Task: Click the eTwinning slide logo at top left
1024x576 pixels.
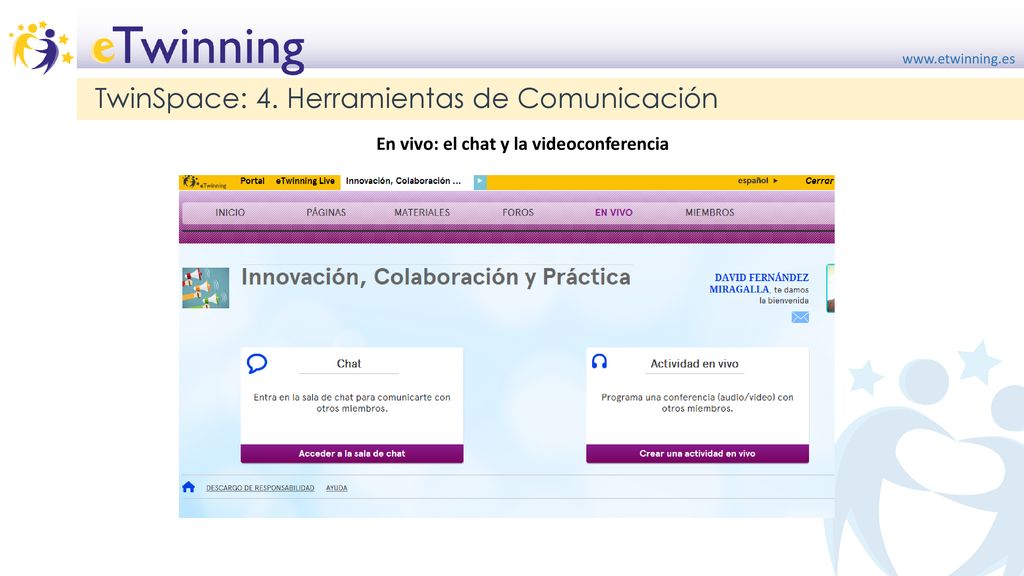Action: 157,48
